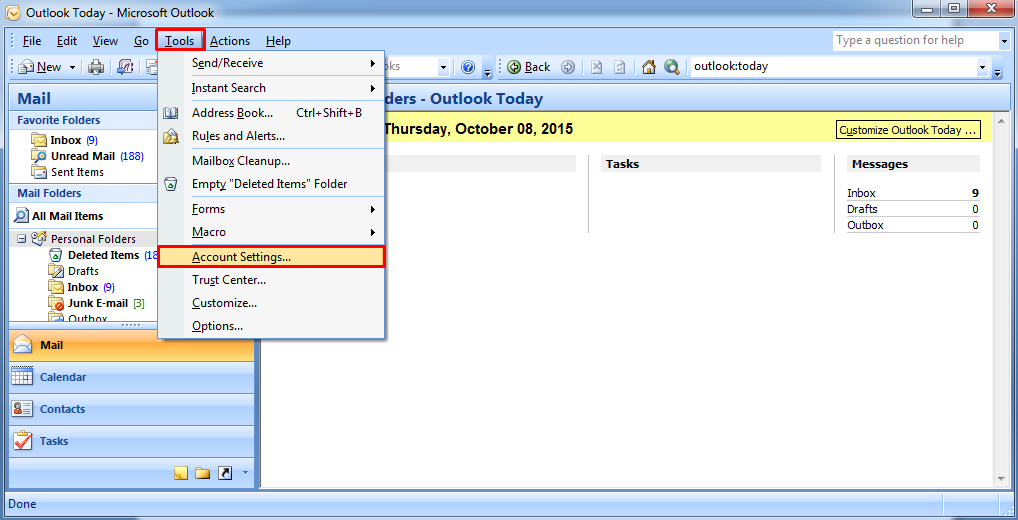
Task: Choose Customize menu entry
Action: pyautogui.click(x=271, y=303)
